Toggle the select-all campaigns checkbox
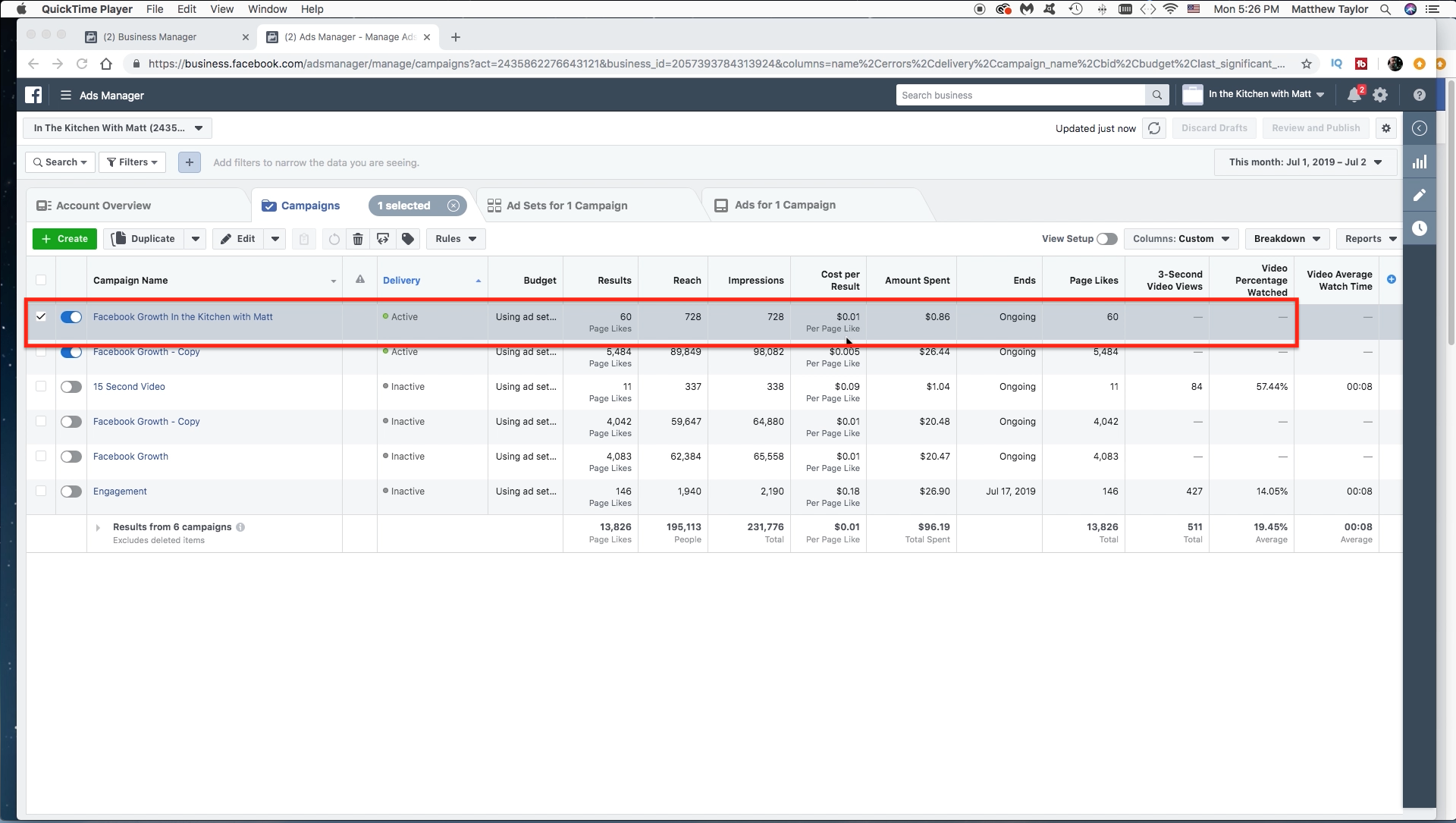The width and height of the screenshot is (1456, 823). 41,280
